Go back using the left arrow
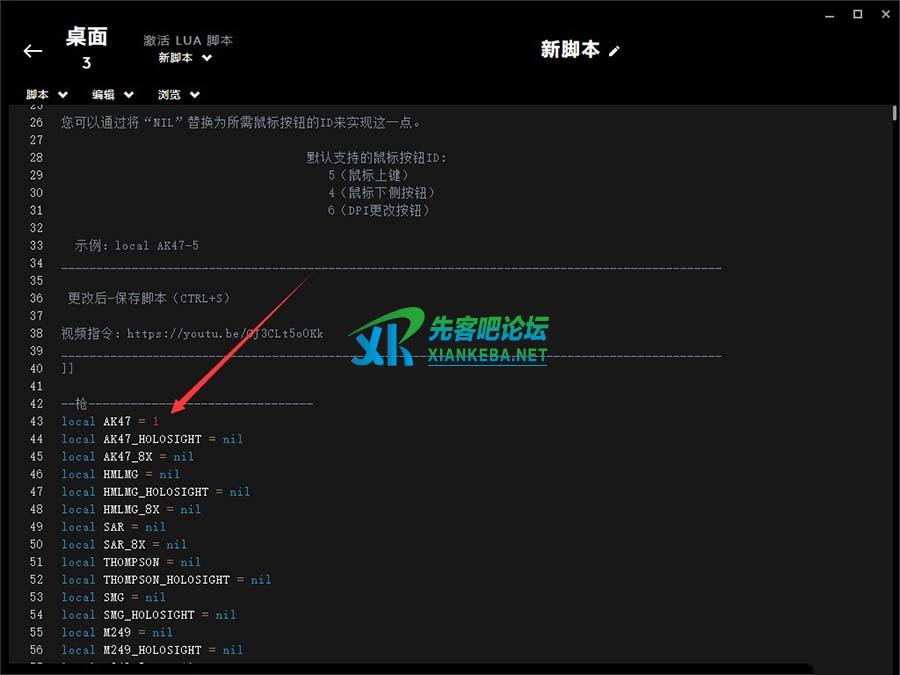This screenshot has height=675, width=900. pos(33,51)
